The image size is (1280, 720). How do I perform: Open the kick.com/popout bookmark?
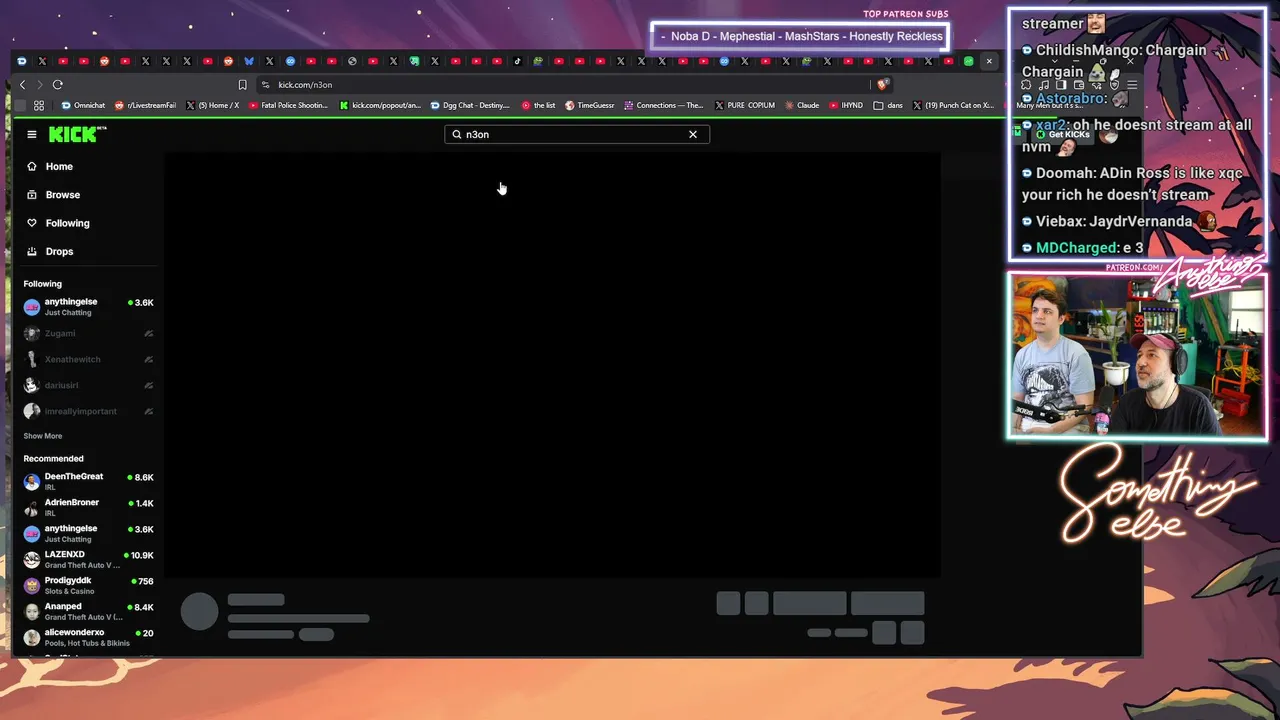[x=380, y=105]
